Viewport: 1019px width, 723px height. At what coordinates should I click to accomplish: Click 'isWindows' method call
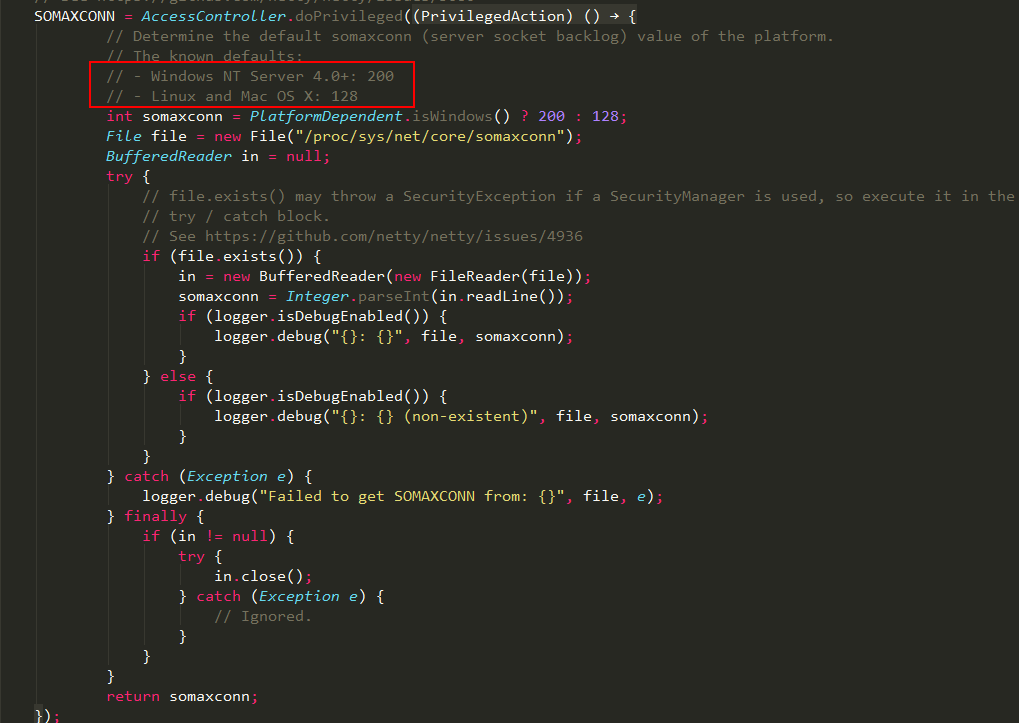point(452,116)
